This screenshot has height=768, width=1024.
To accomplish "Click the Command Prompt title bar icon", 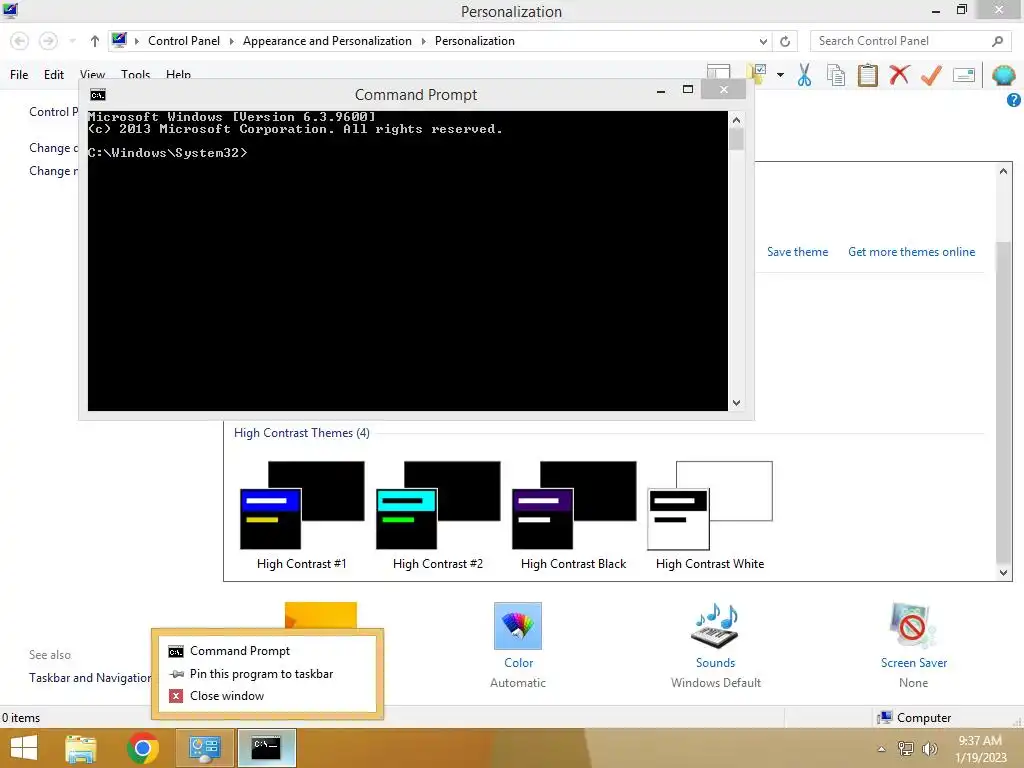I will (x=98, y=95).
